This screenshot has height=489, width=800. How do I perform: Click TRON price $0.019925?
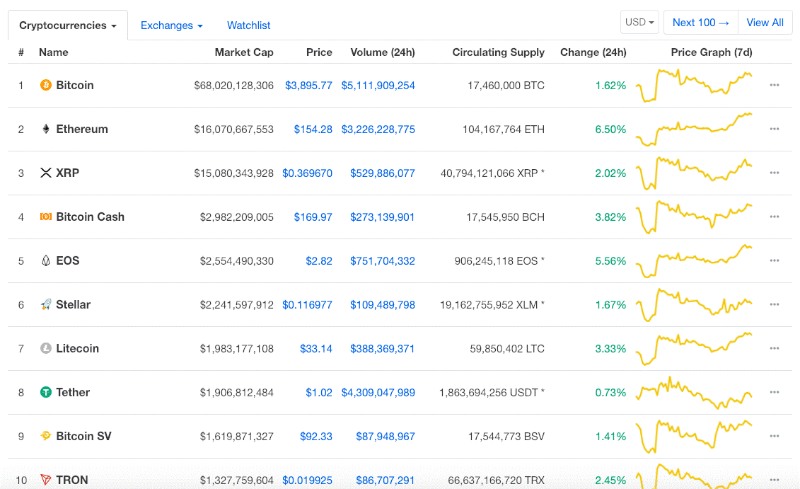pos(308,480)
